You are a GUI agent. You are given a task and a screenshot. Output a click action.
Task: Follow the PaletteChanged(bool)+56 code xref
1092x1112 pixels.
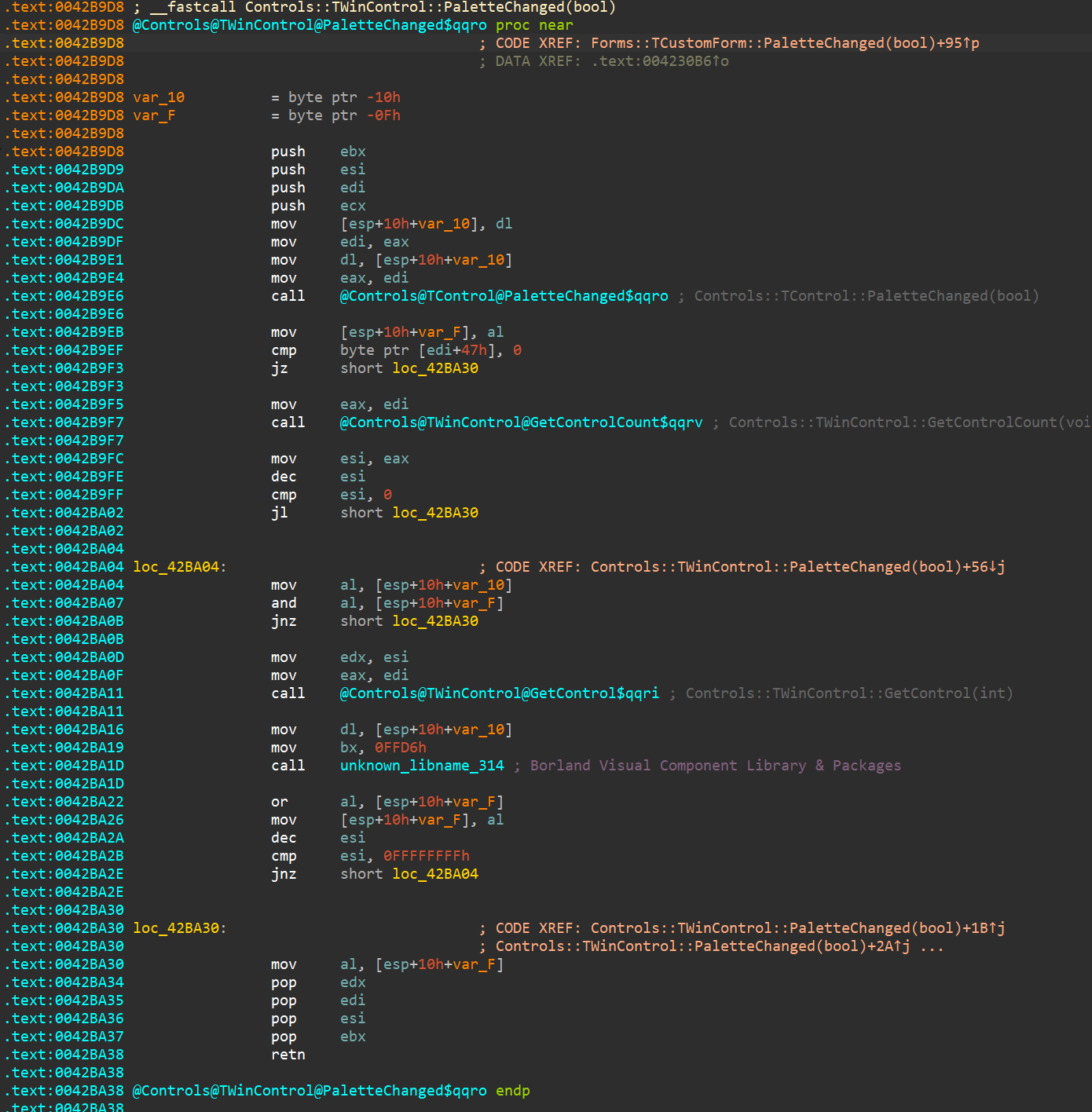[797, 567]
